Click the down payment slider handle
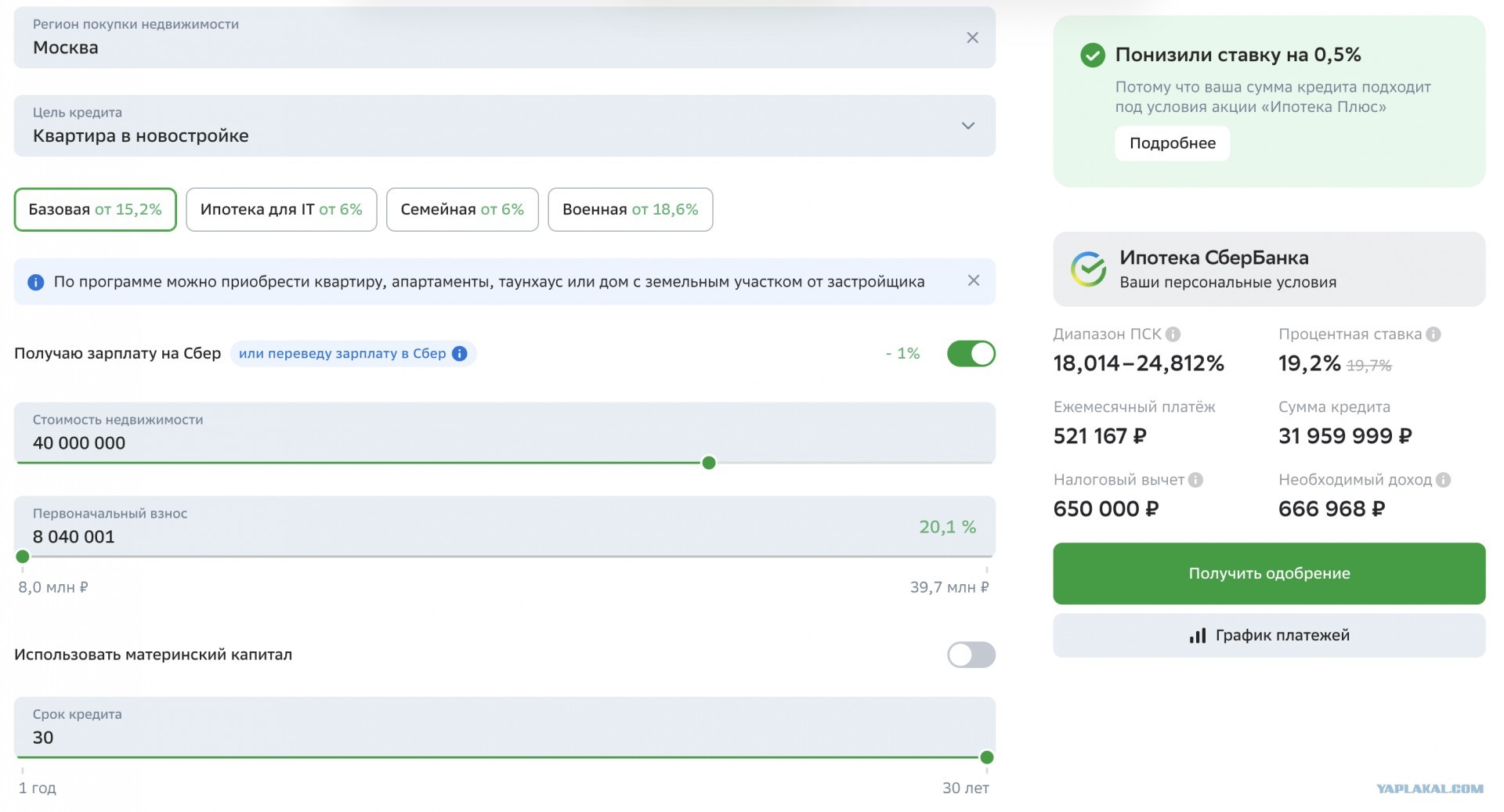 tap(23, 557)
